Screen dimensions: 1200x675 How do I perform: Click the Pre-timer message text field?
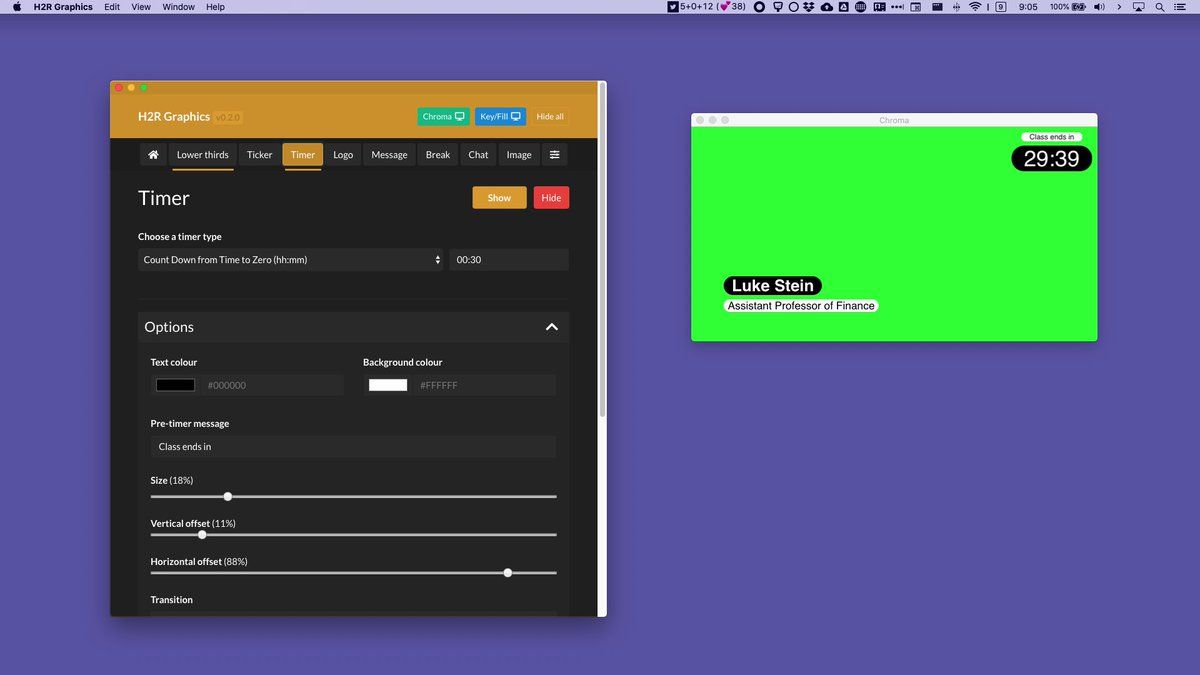click(x=353, y=447)
